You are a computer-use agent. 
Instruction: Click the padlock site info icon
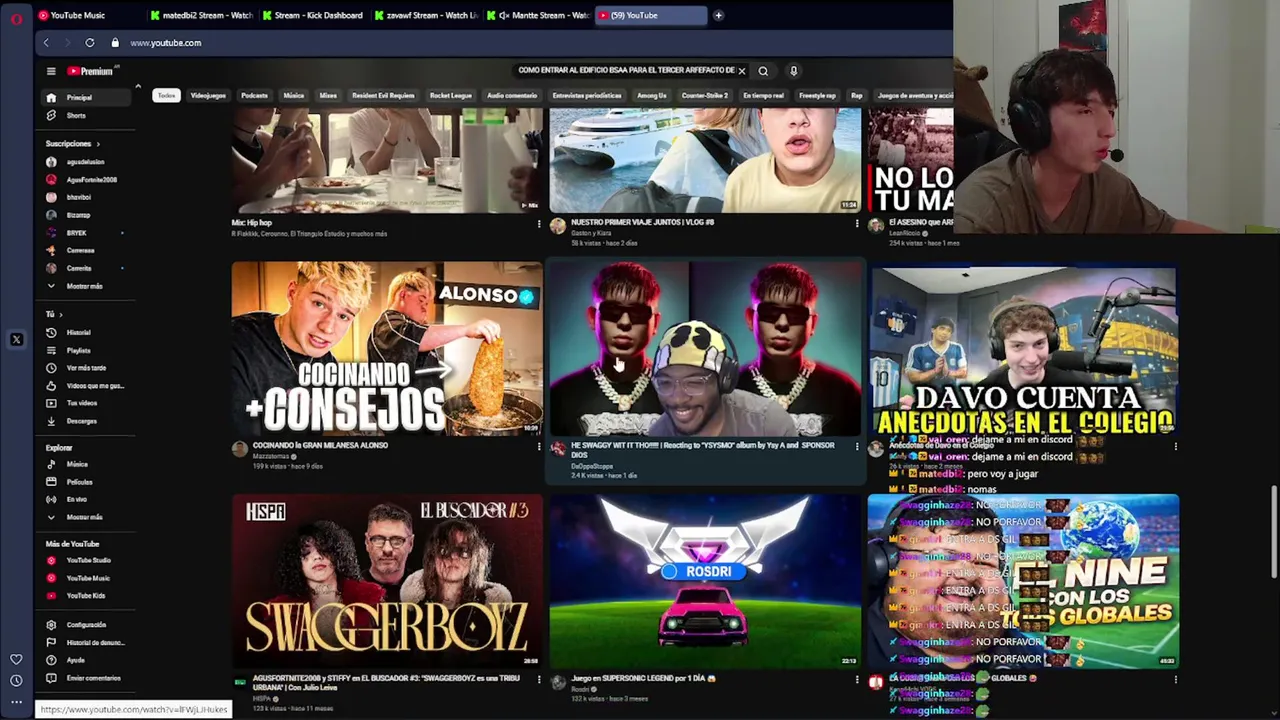(115, 43)
